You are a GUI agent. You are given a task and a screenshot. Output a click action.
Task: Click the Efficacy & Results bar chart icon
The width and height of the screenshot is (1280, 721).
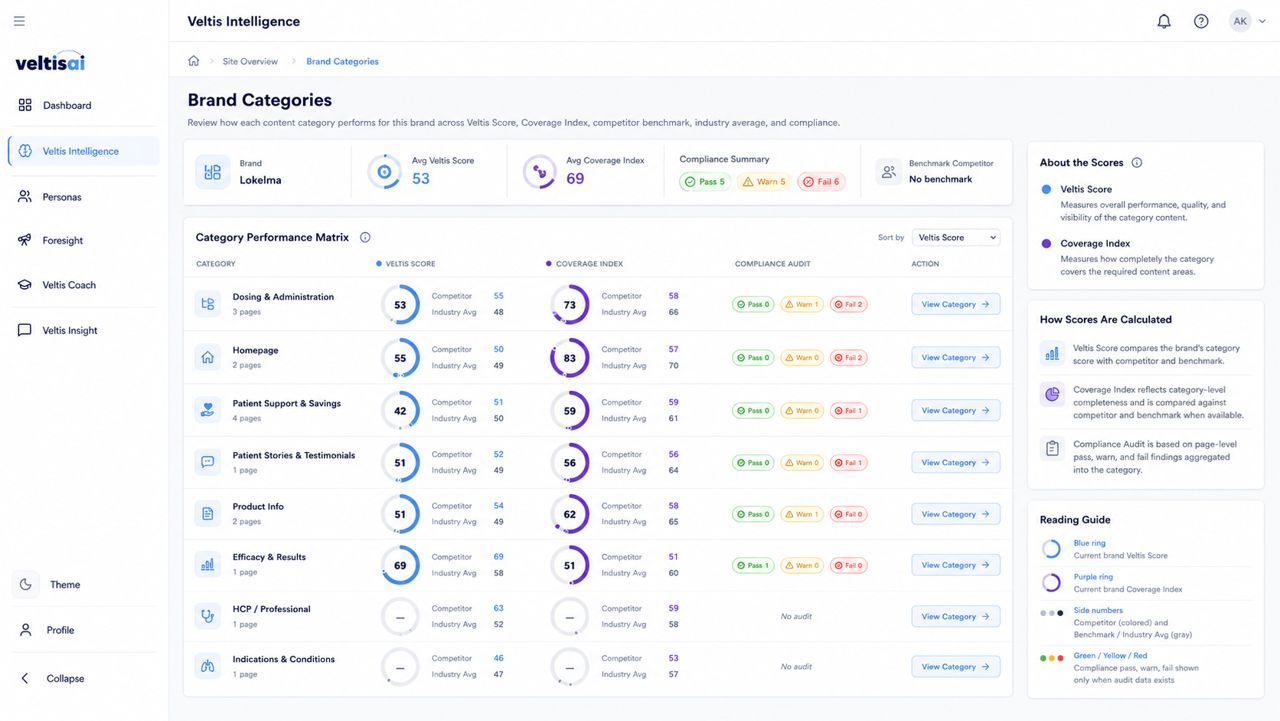208,565
